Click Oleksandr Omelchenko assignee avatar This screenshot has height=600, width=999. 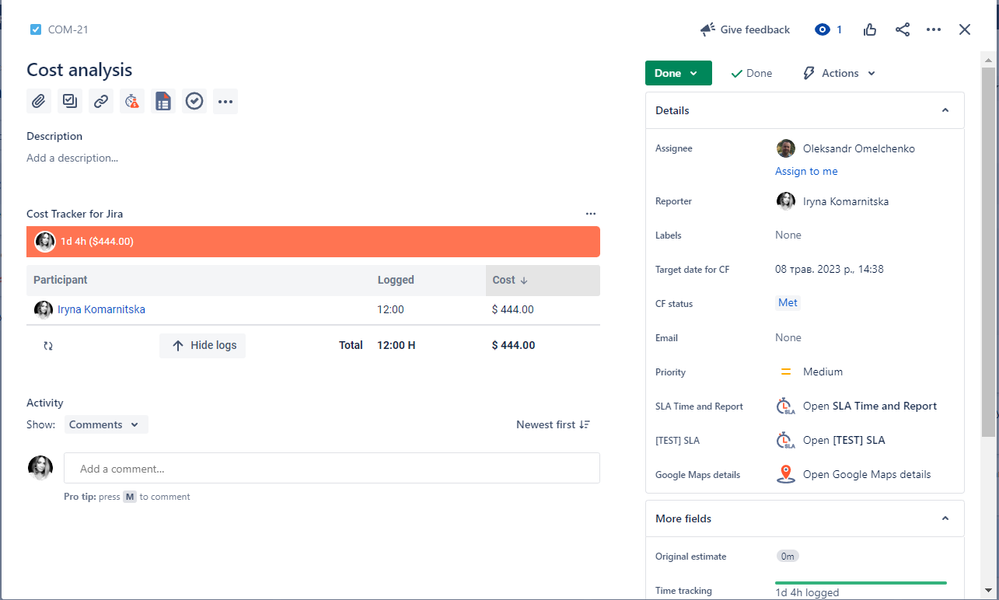[786, 148]
